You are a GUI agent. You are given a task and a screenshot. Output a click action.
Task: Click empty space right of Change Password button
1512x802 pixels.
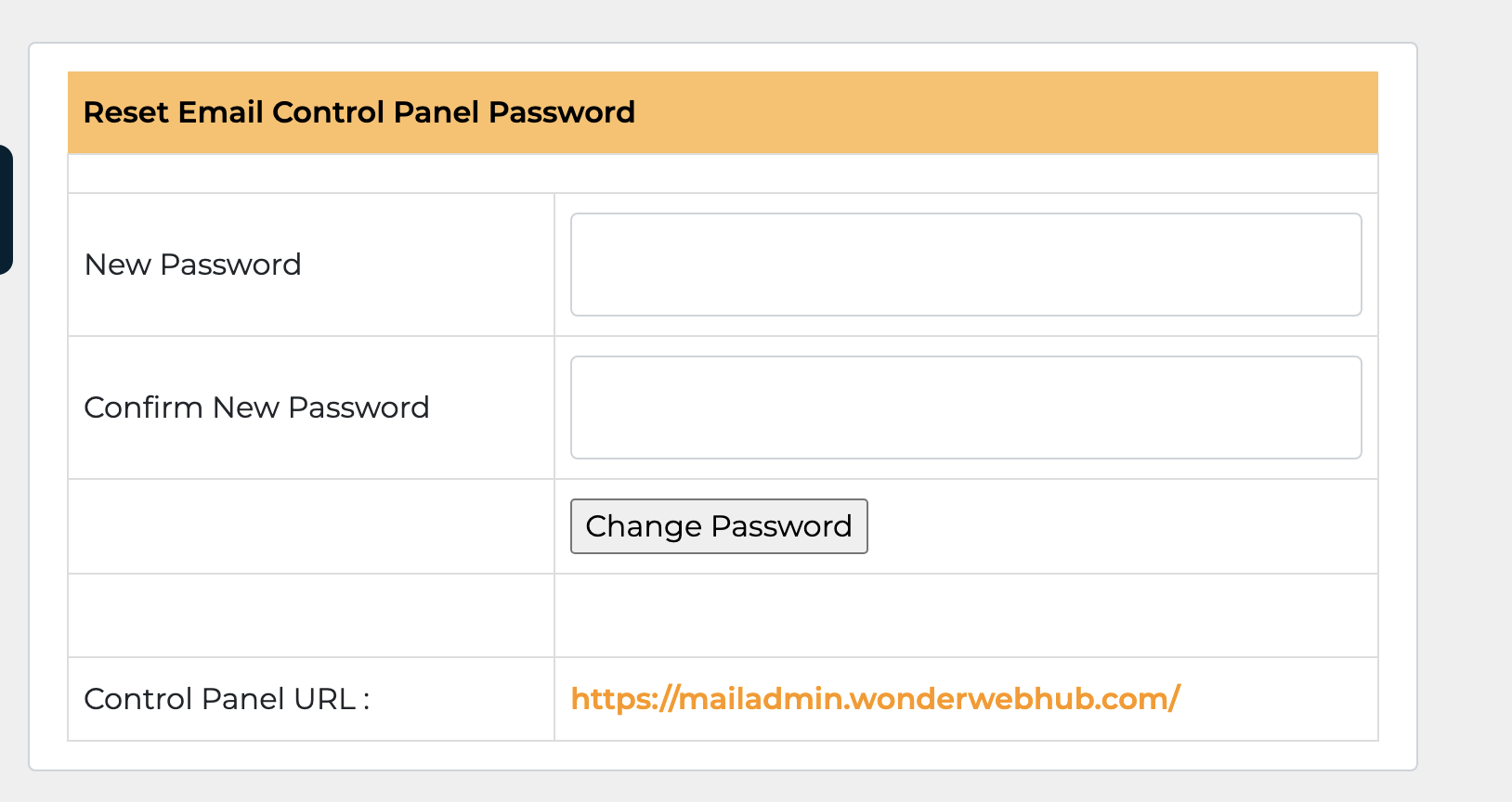(x=1114, y=526)
